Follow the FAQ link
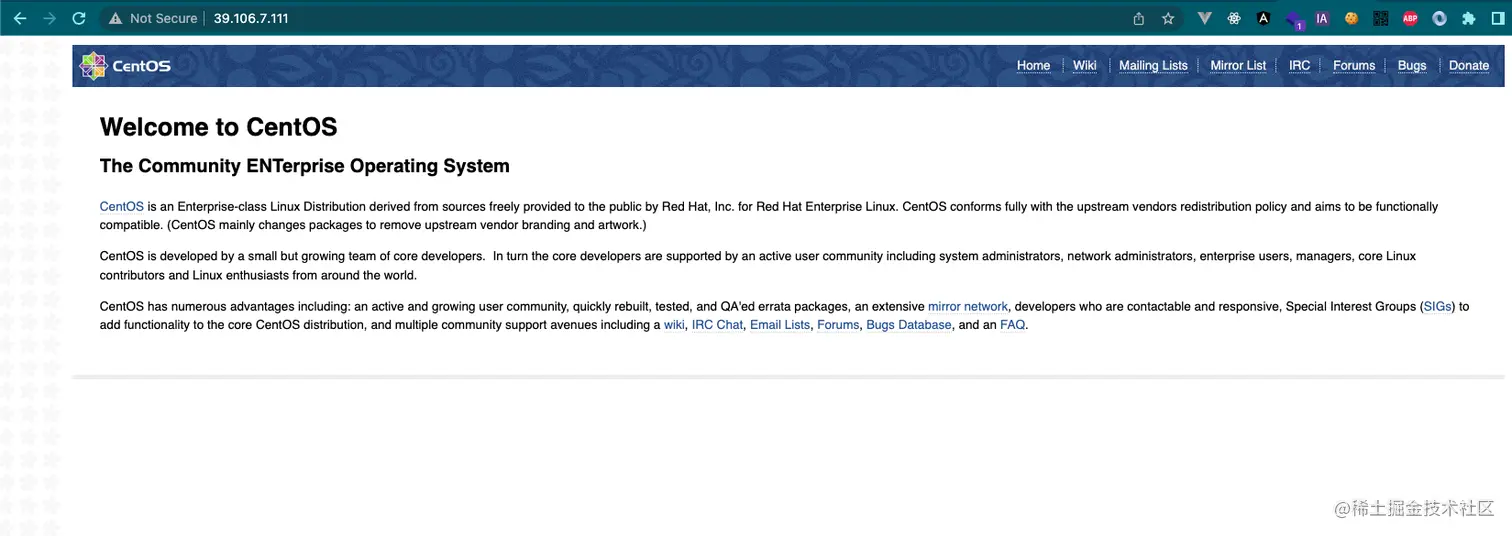The image size is (1512, 536). tap(1013, 325)
